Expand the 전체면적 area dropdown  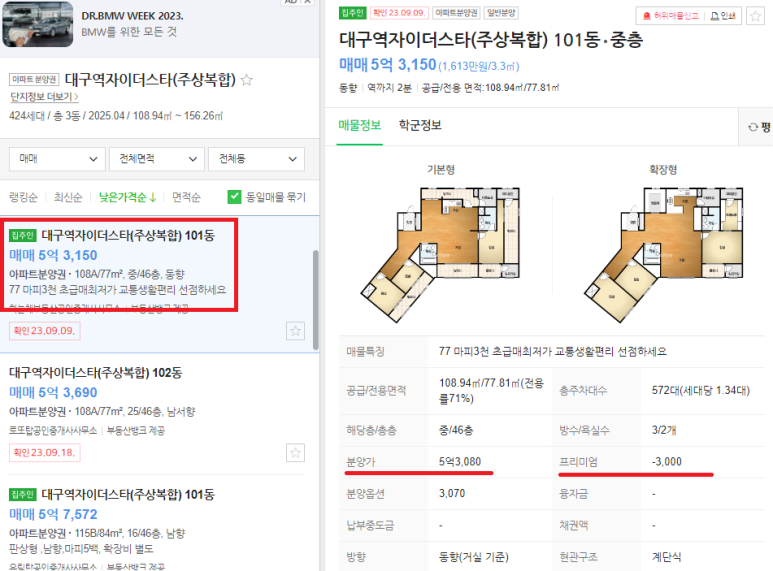[x=157, y=159]
